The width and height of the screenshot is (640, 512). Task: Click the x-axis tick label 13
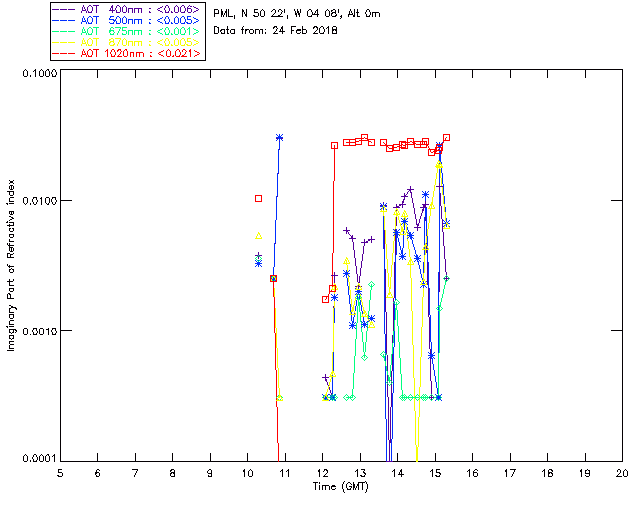[360, 473]
